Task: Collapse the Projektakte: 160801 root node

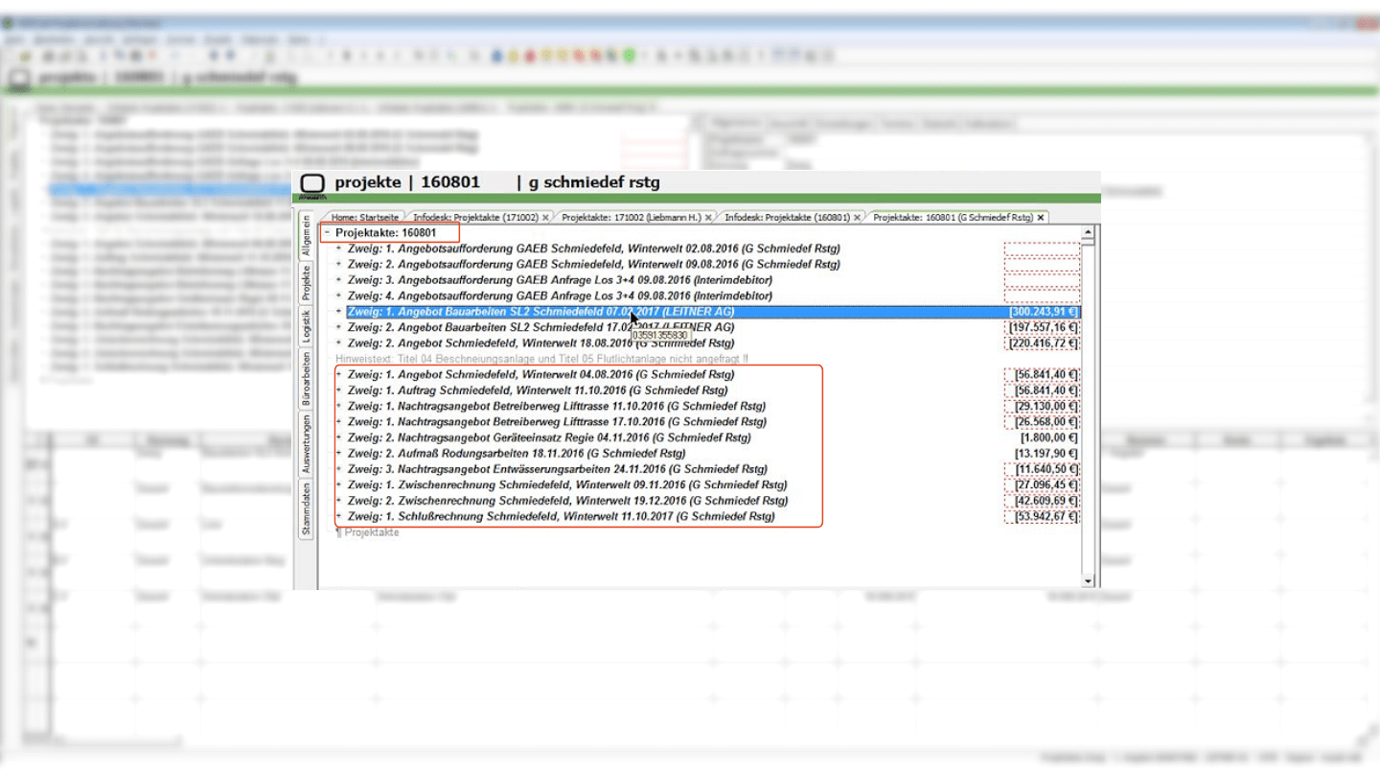Action: click(328, 233)
